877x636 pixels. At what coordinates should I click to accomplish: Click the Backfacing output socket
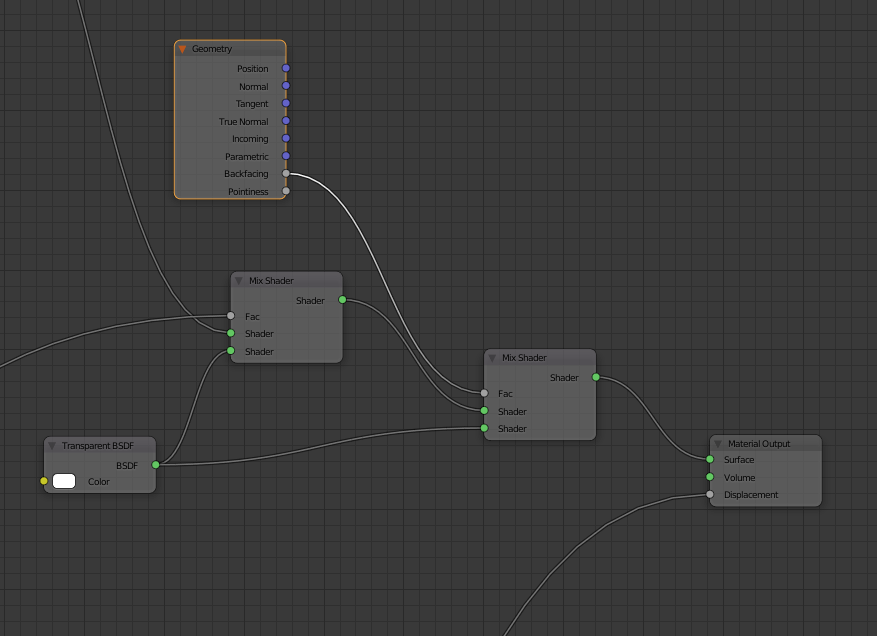pos(287,174)
